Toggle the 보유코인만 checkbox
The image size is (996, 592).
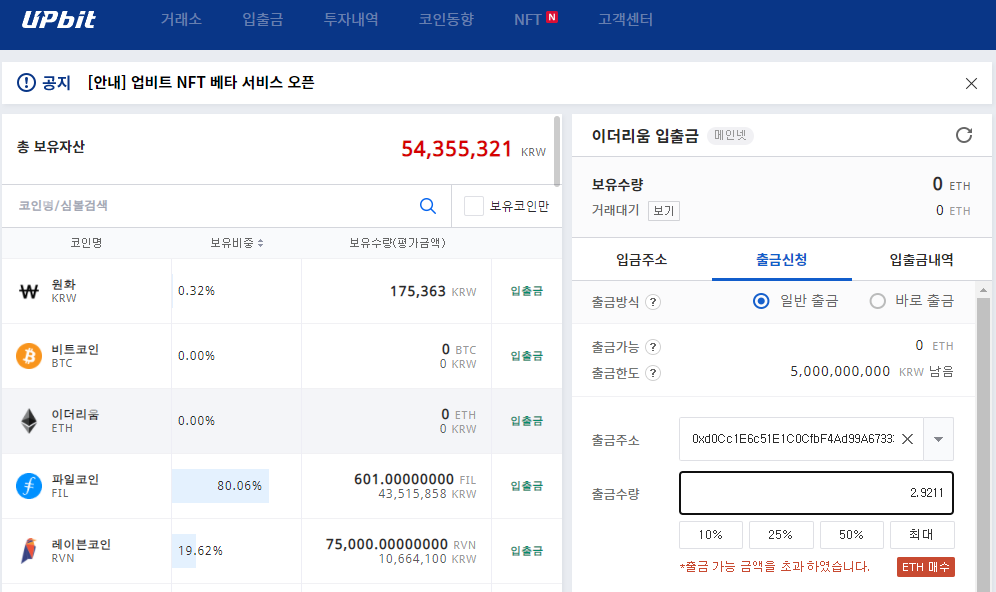[x=474, y=206]
